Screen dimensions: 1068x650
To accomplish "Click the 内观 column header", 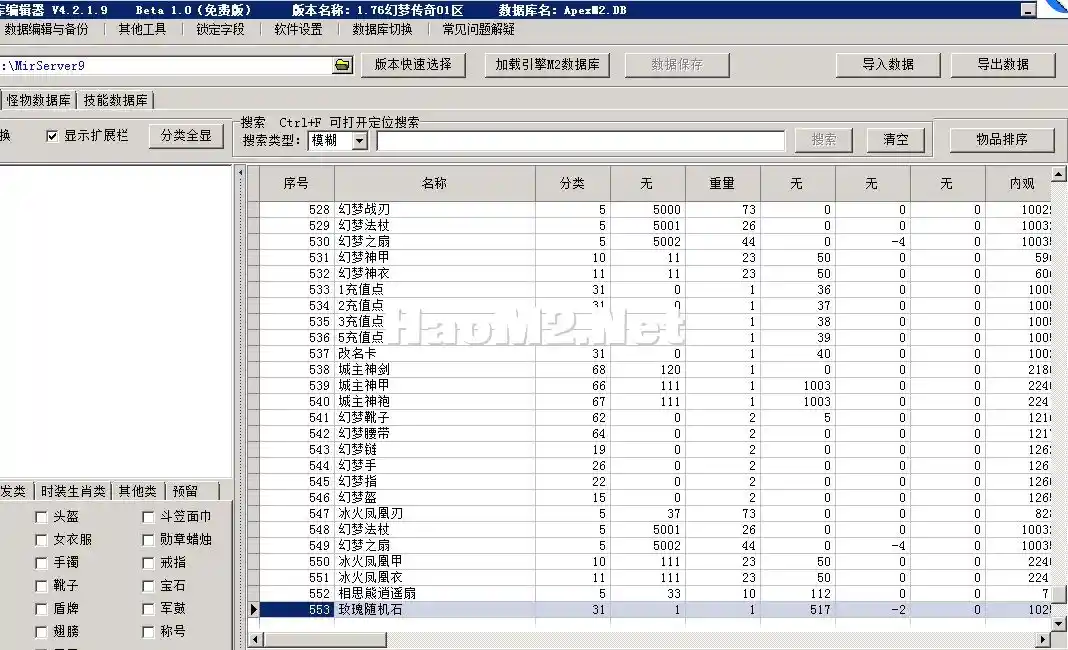I will point(1019,183).
